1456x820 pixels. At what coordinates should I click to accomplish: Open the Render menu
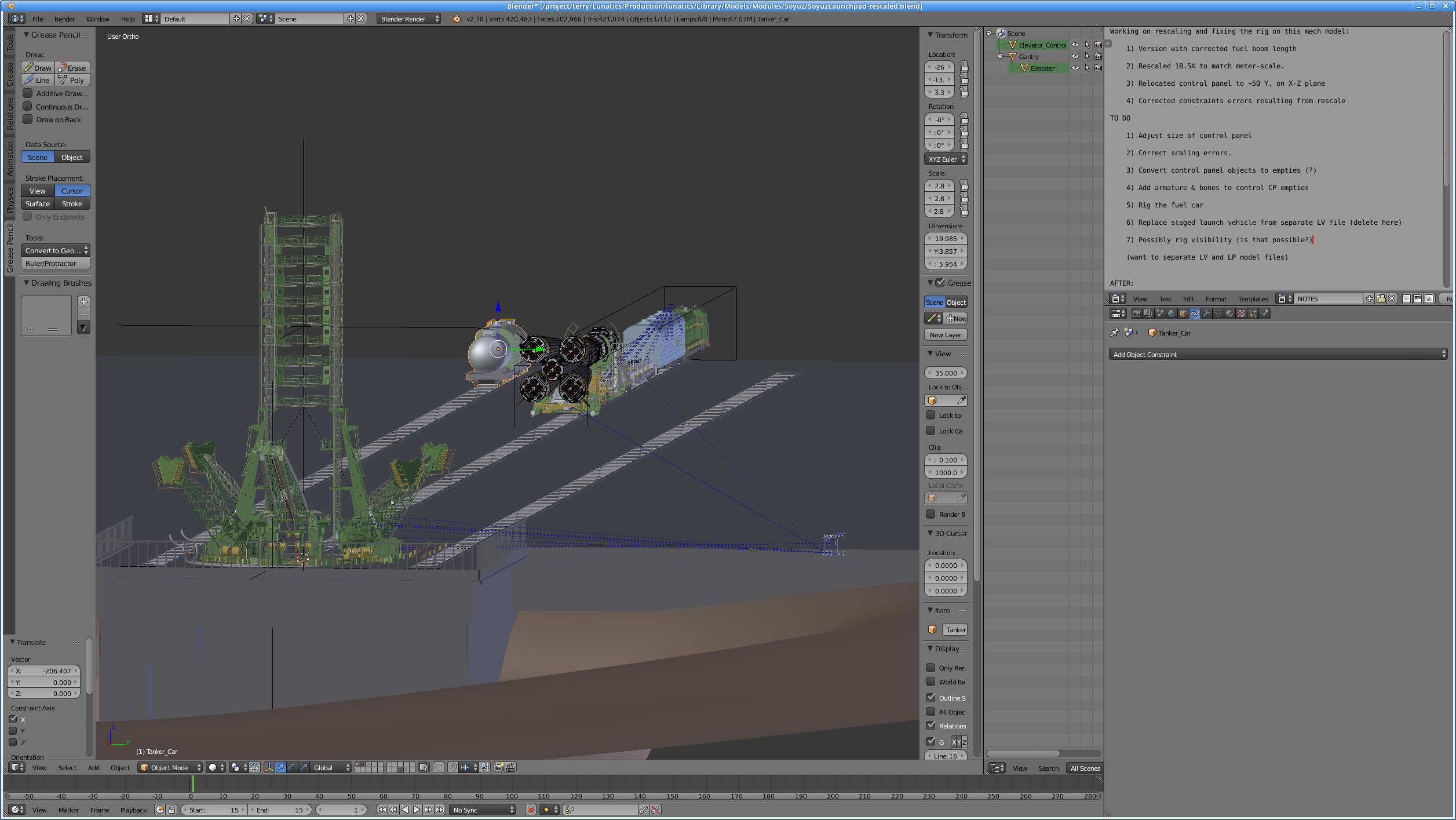pos(64,19)
